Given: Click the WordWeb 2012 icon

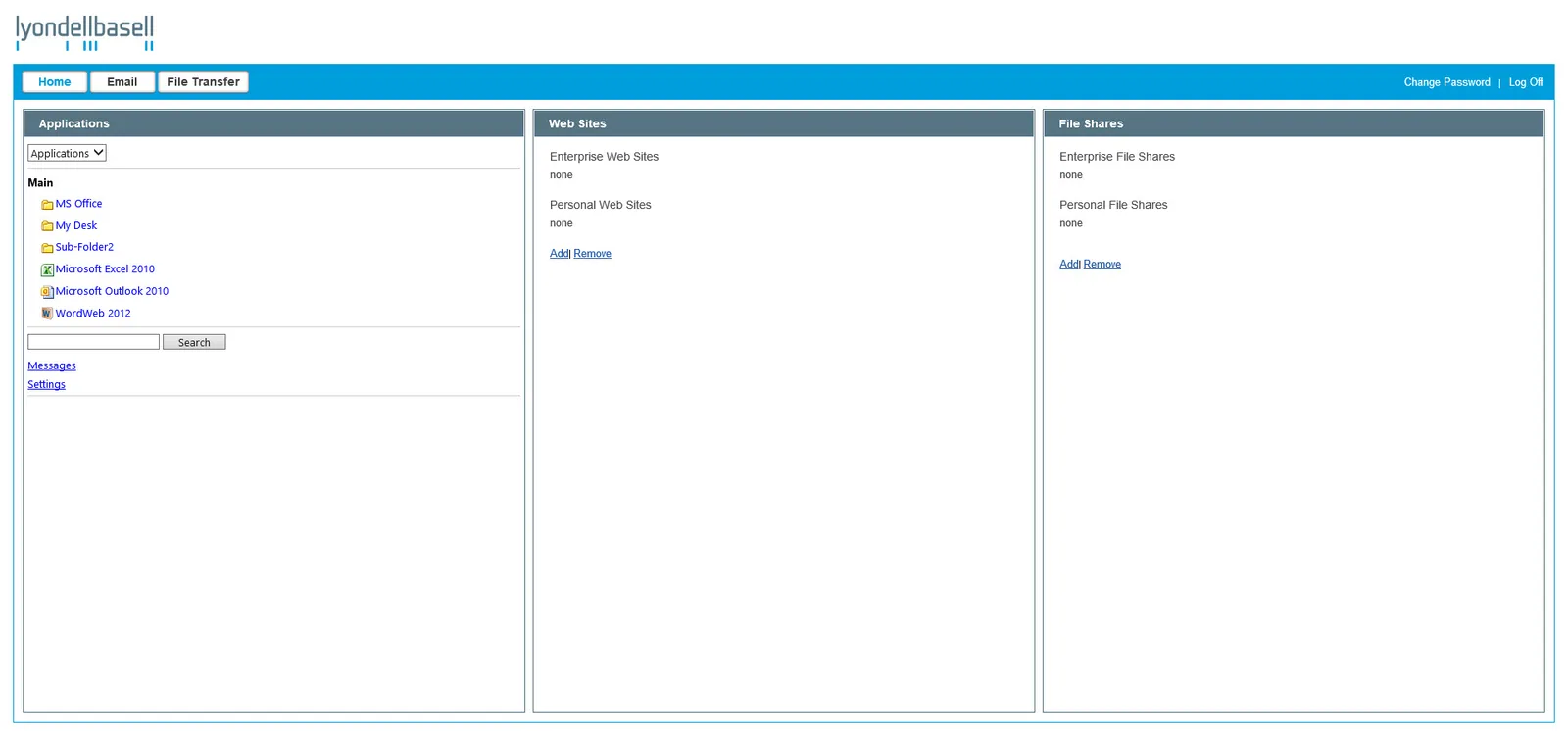Looking at the screenshot, I should [x=47, y=314].
